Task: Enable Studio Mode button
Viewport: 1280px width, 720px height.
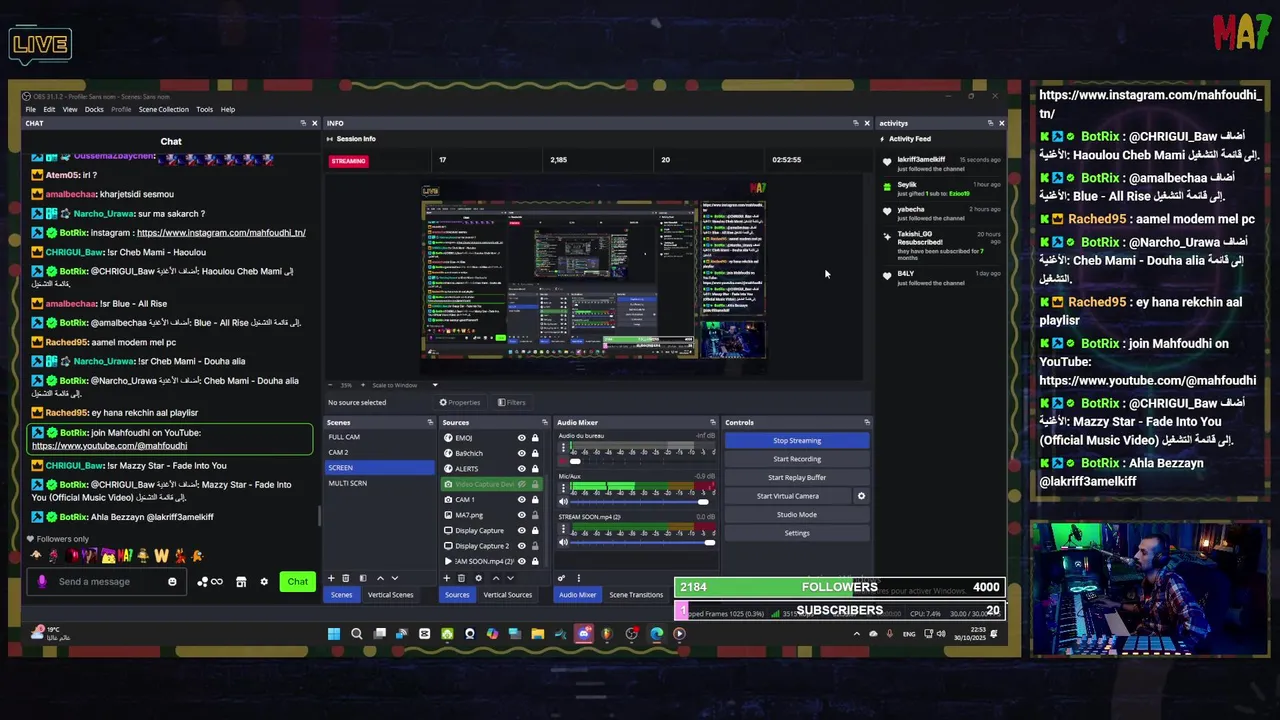Action: [x=797, y=515]
